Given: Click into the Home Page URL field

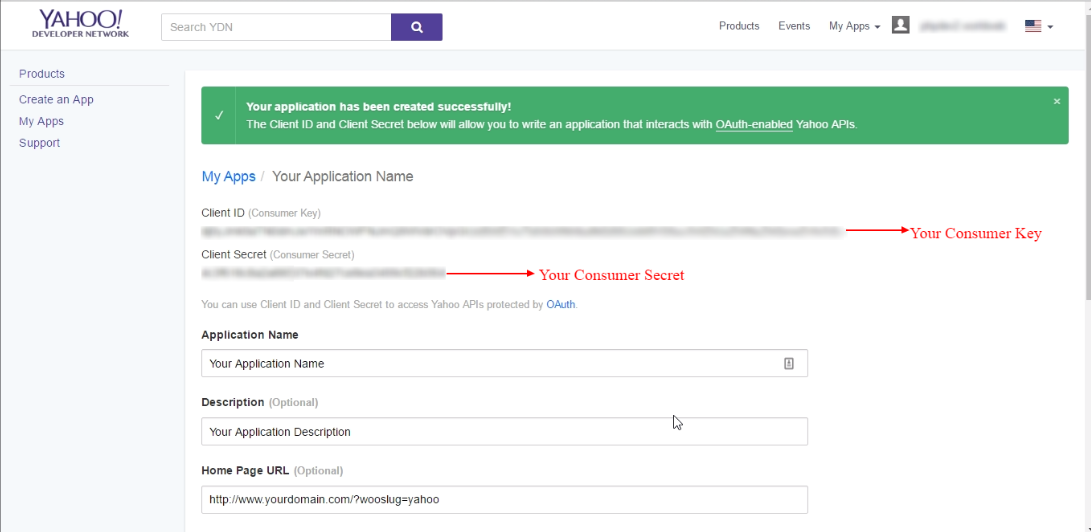Looking at the screenshot, I should pyautogui.click(x=504, y=499).
